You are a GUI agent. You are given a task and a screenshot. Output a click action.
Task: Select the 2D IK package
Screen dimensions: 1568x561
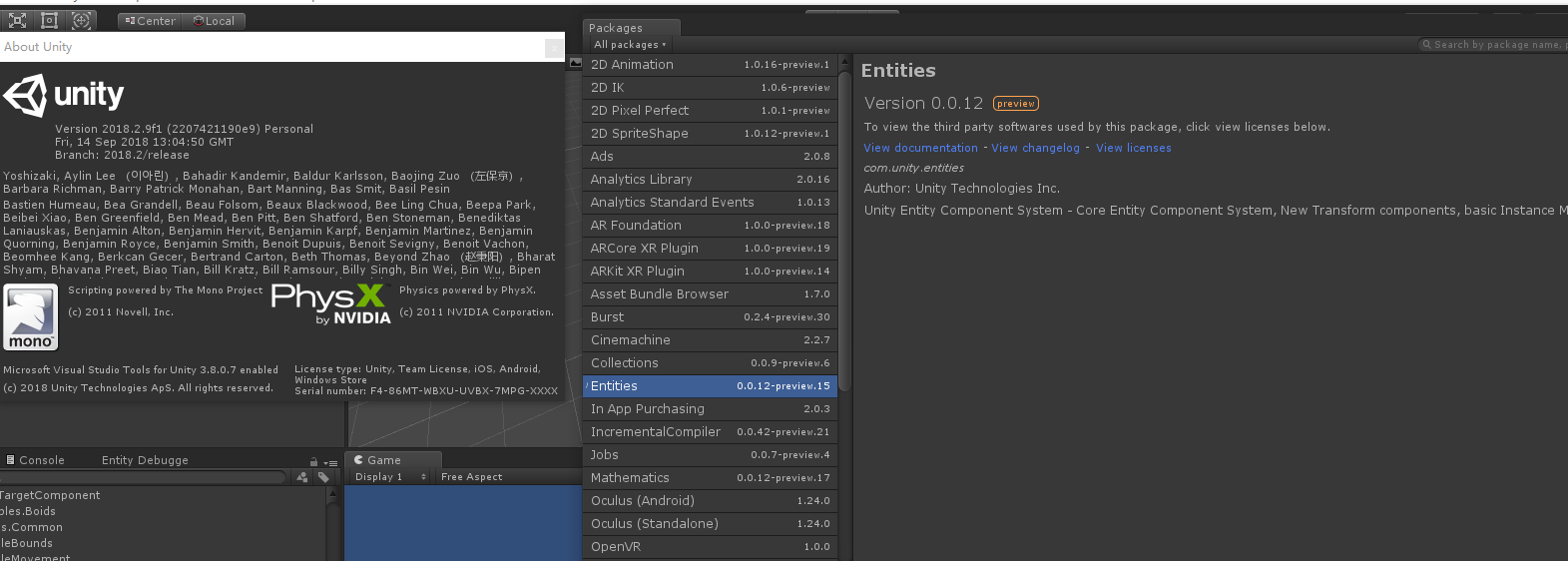click(710, 88)
